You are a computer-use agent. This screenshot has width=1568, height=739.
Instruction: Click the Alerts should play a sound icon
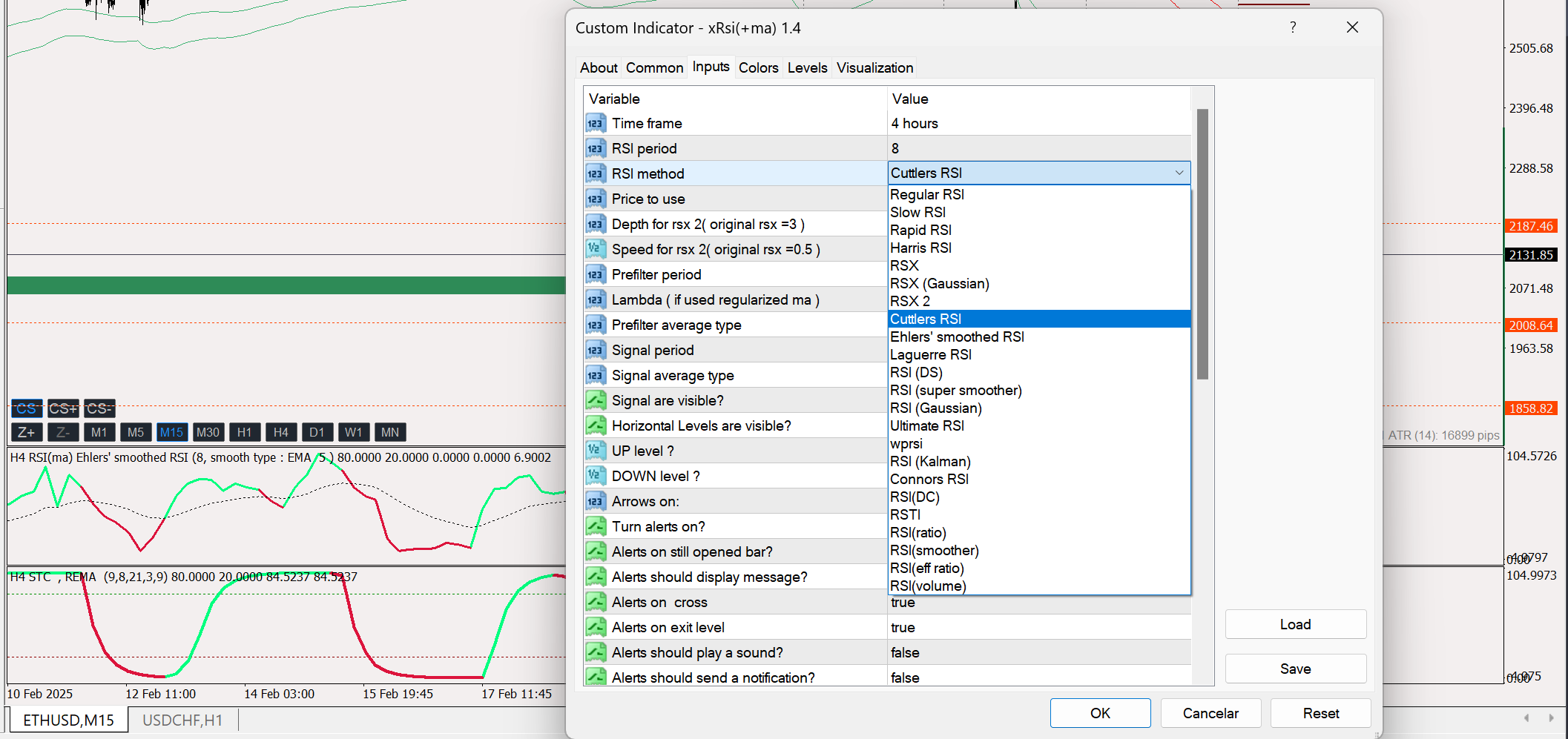[x=596, y=652]
